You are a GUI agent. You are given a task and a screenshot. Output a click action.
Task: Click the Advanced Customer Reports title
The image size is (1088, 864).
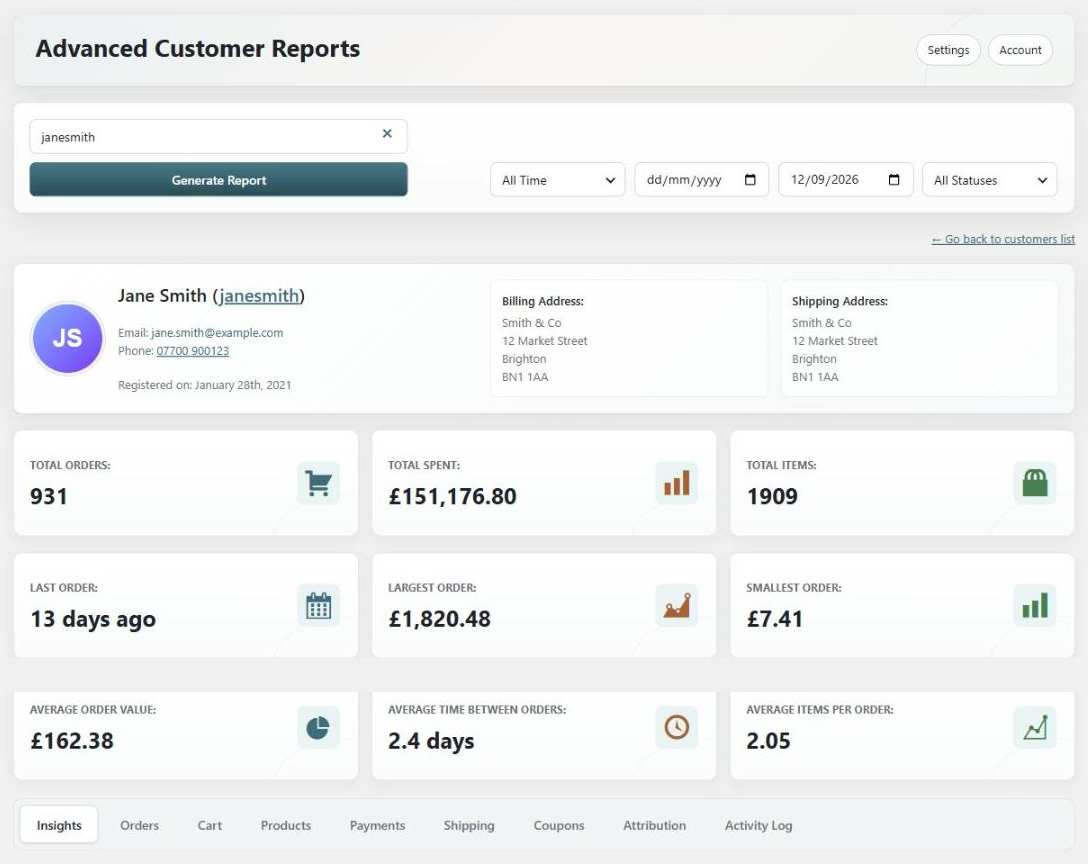pos(198,49)
